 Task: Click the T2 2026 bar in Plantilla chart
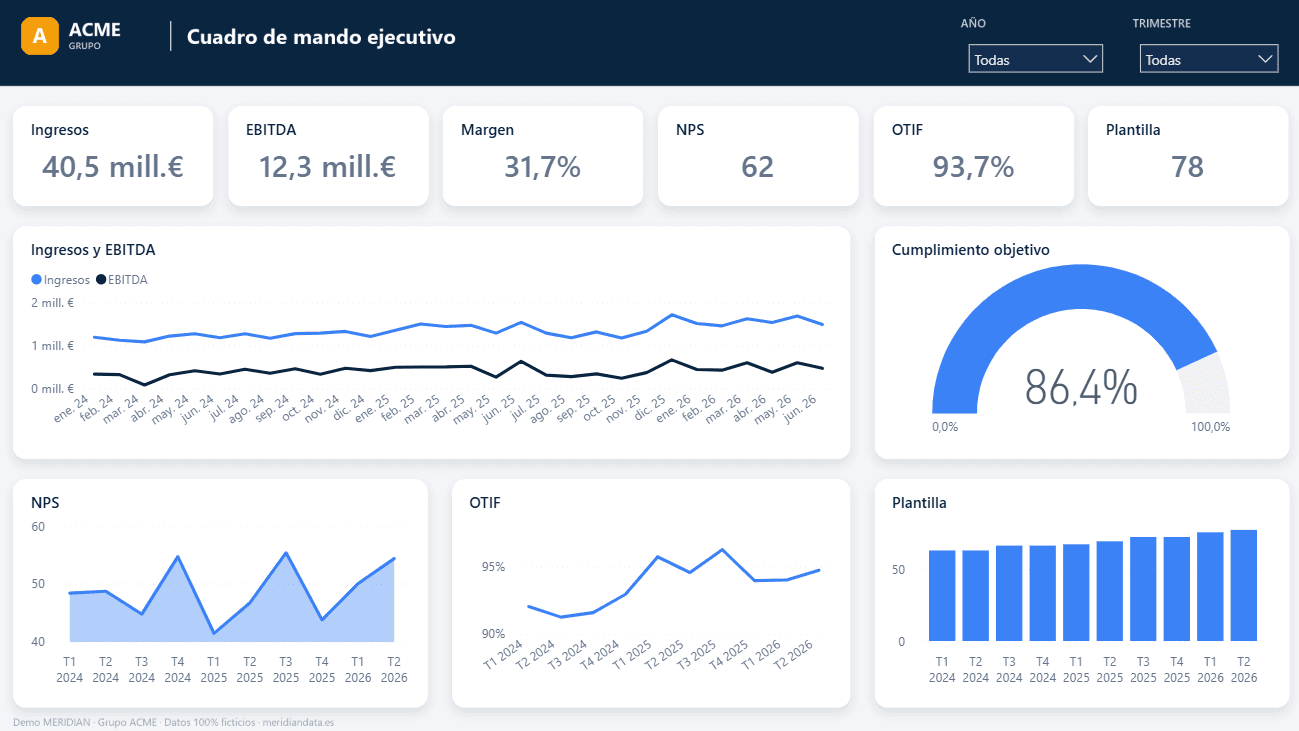click(1243, 585)
